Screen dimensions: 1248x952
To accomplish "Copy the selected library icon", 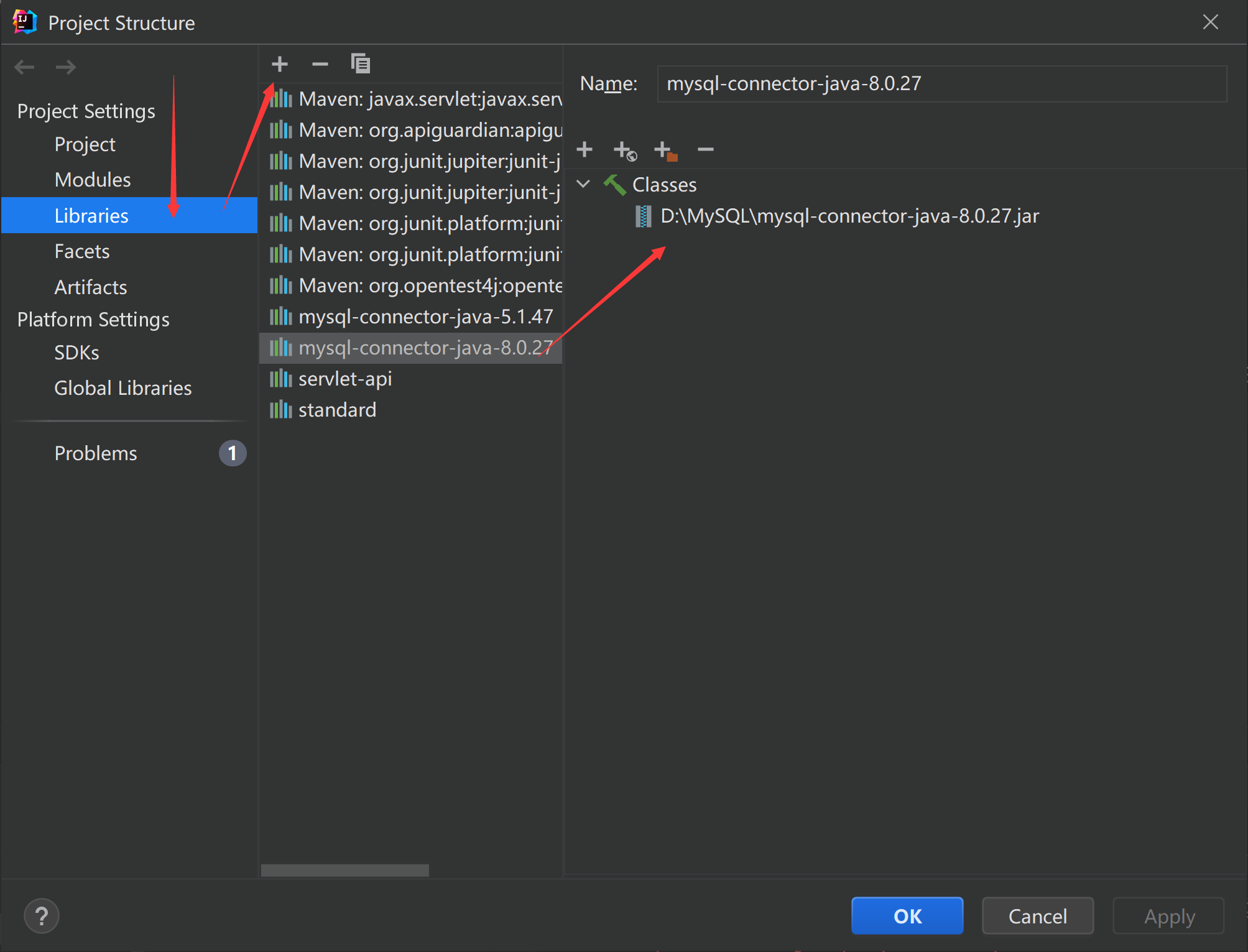I will [x=360, y=64].
